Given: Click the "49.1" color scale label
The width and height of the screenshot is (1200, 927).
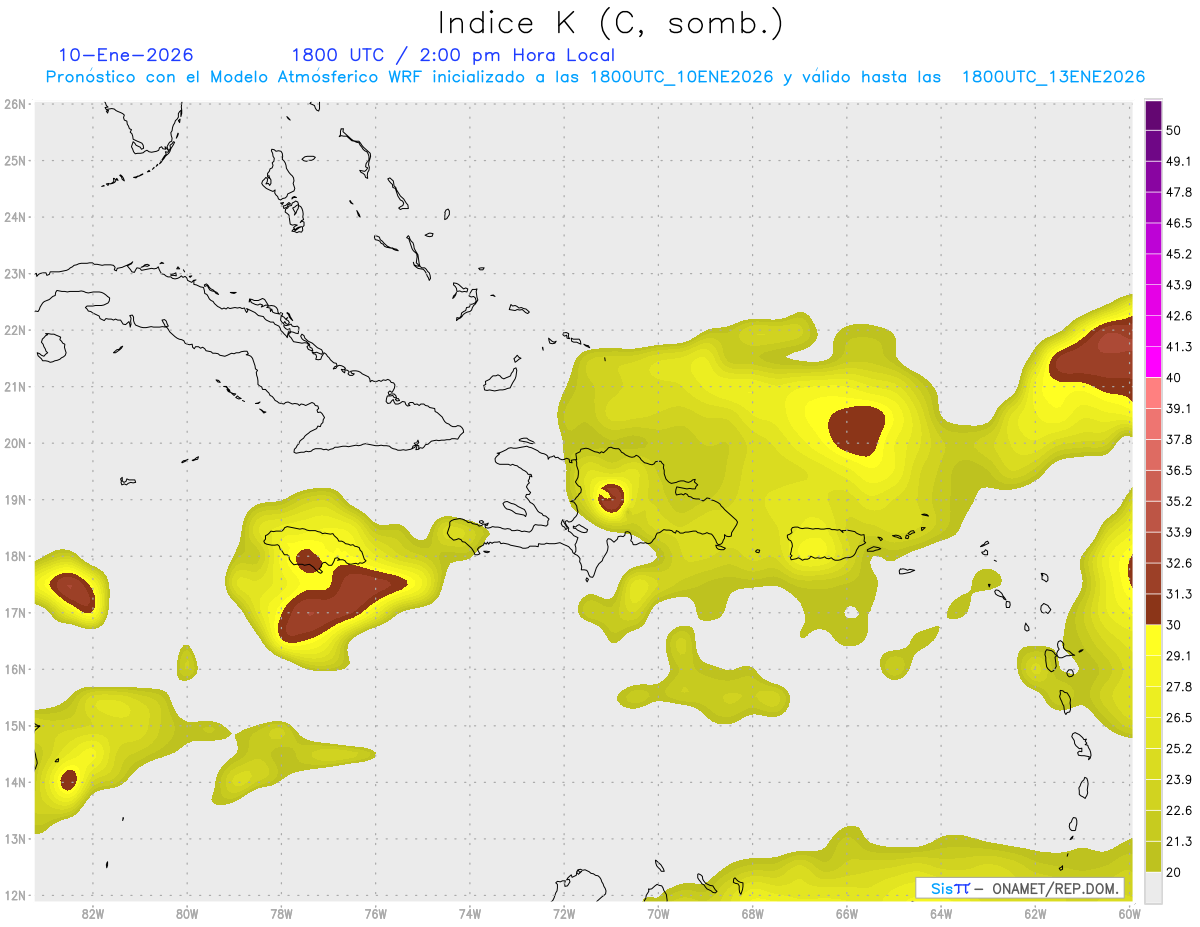Looking at the screenshot, I should (1178, 161).
